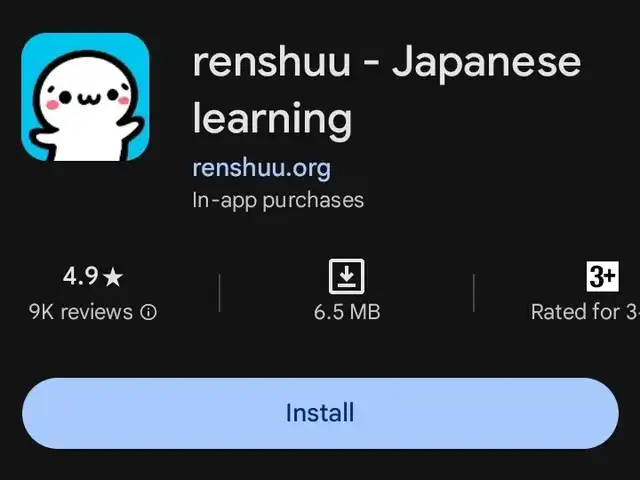The width and height of the screenshot is (640, 480).
Task: Tap the renshuu mascot app icon
Action: point(85,97)
